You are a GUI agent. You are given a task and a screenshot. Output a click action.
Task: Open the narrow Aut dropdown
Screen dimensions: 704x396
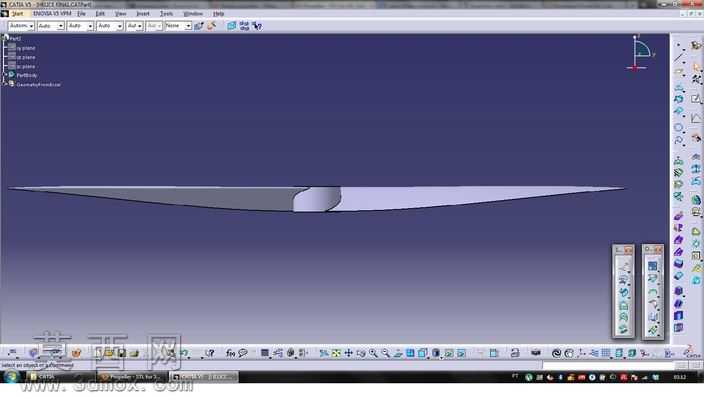point(135,26)
